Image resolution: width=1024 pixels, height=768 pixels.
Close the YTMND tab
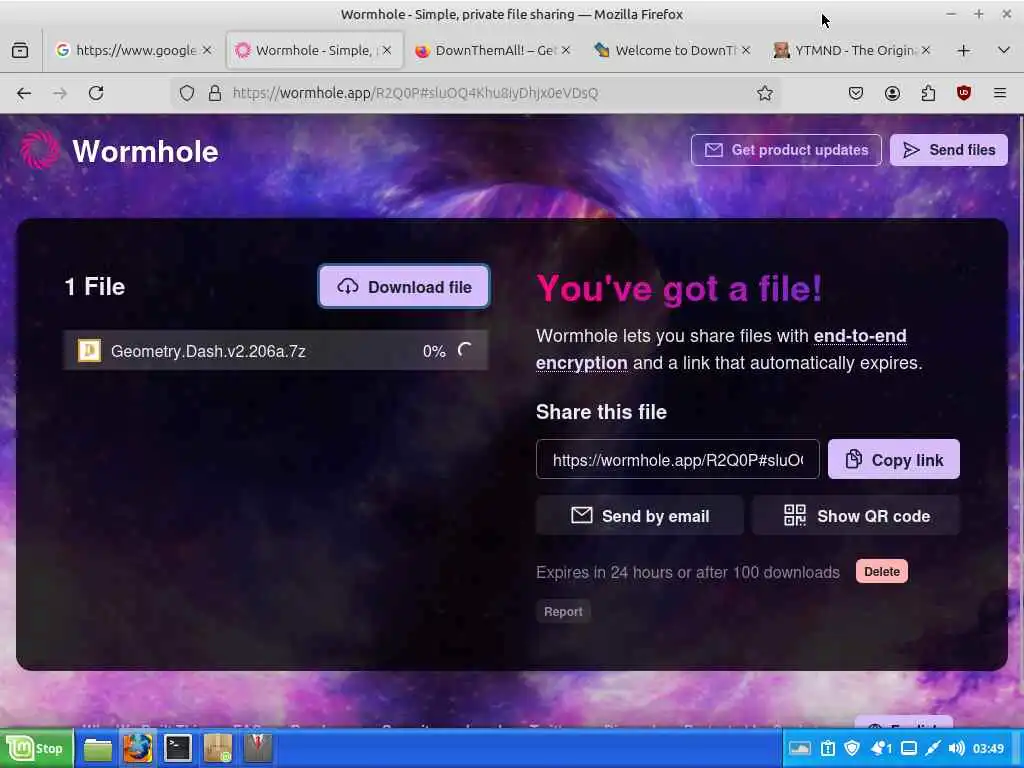(925, 50)
